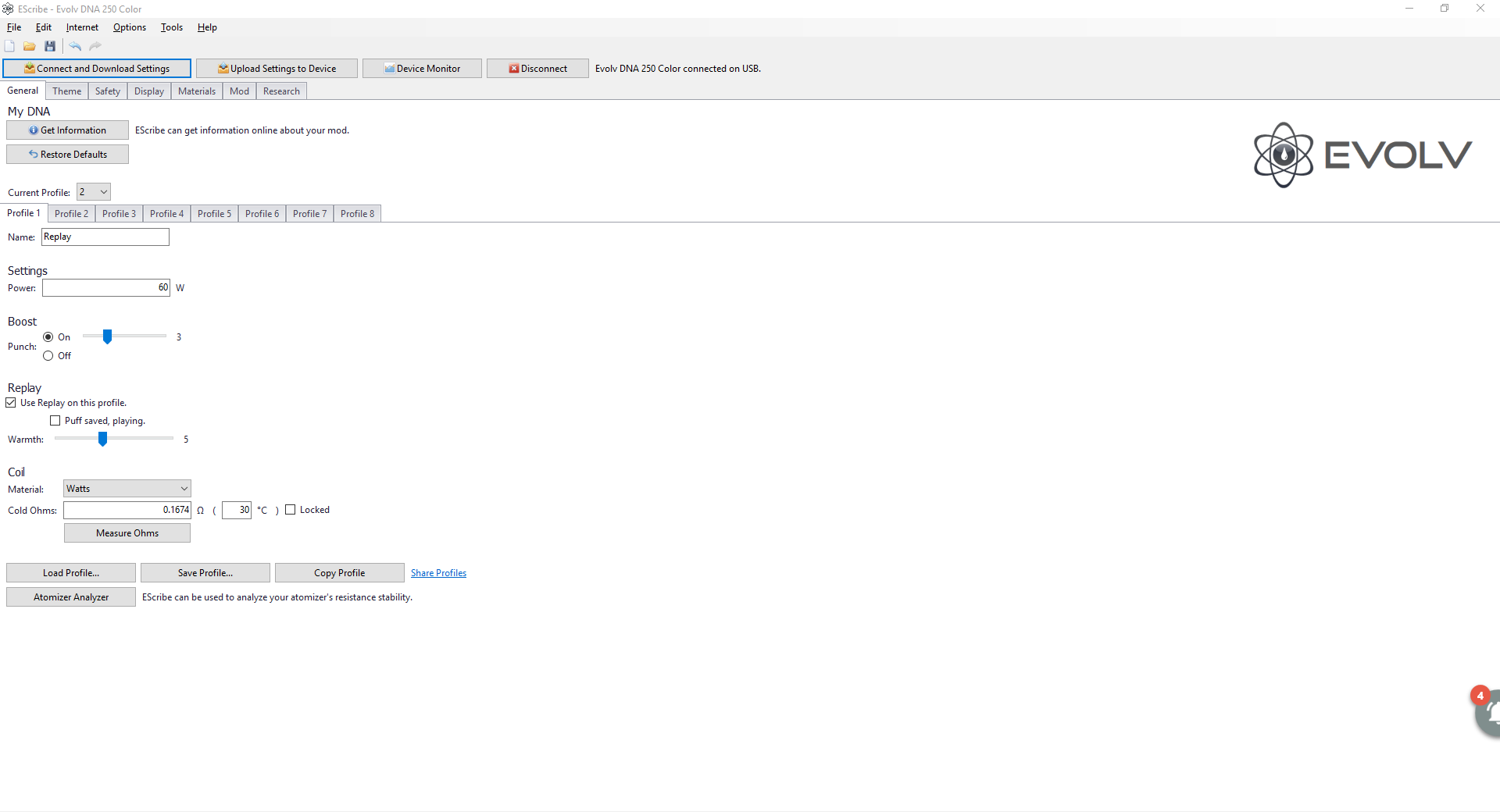The width and height of the screenshot is (1500, 812).
Task: Click the Warmth slider handle
Action: [102, 440]
